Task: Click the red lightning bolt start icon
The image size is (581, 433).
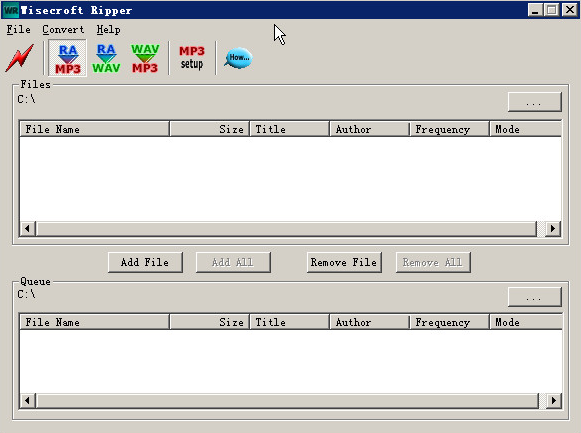Action: click(20, 58)
